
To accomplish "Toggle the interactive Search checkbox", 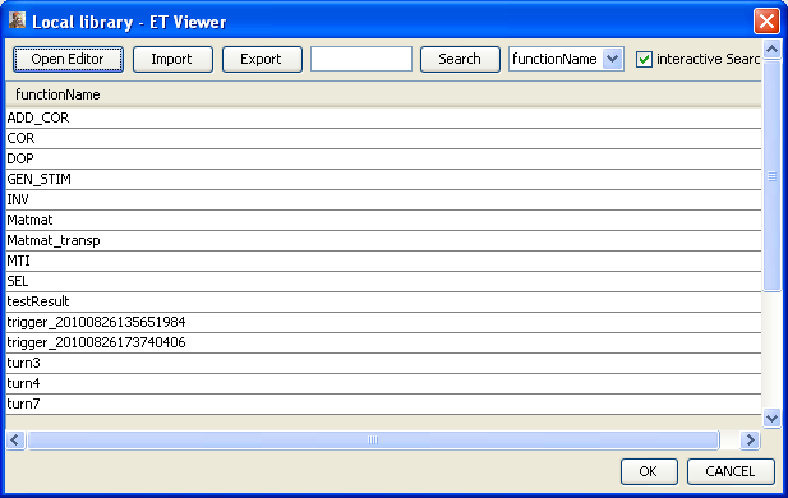I will 645,60.
